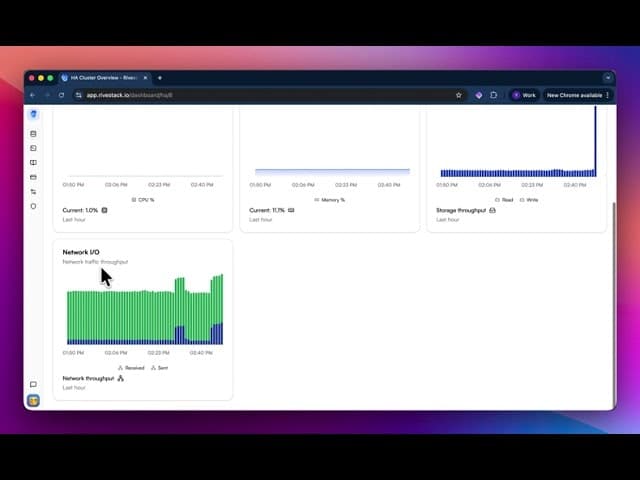Image resolution: width=640 pixels, height=480 pixels.
Task: Click the network icon next to Network throughput
Action: [x=120, y=378]
